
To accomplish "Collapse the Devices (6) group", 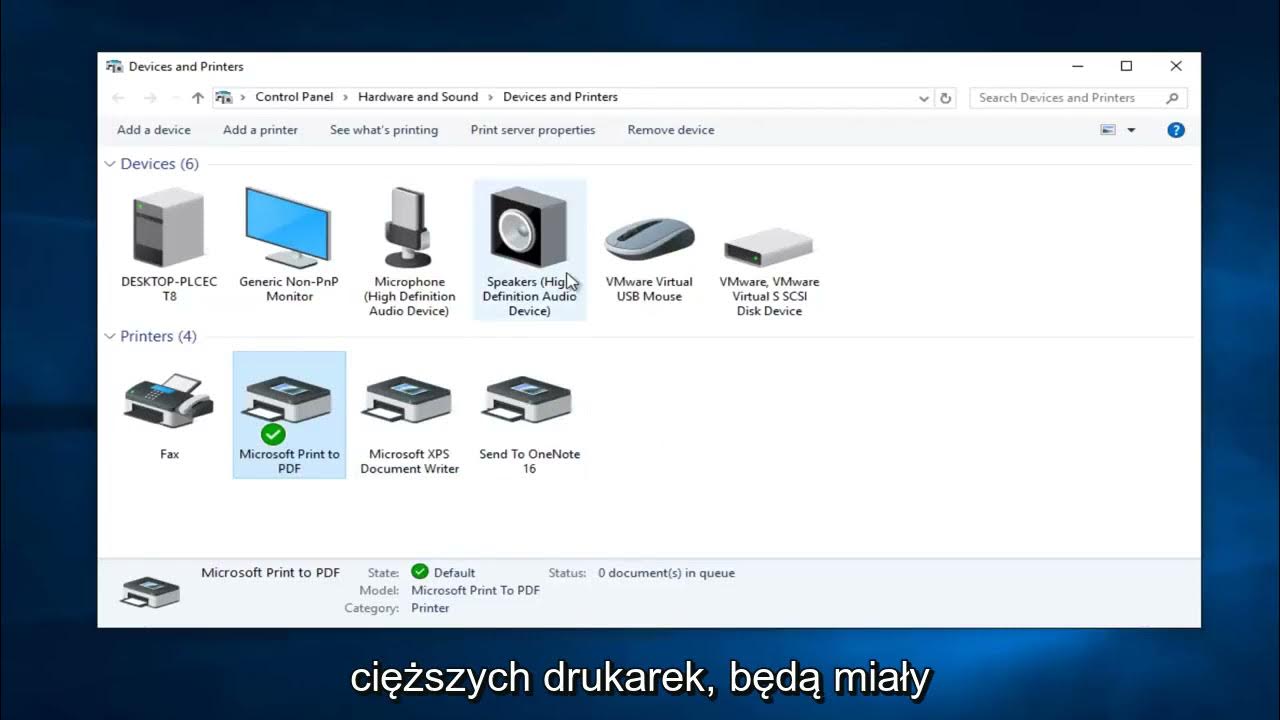I will pyautogui.click(x=110, y=164).
